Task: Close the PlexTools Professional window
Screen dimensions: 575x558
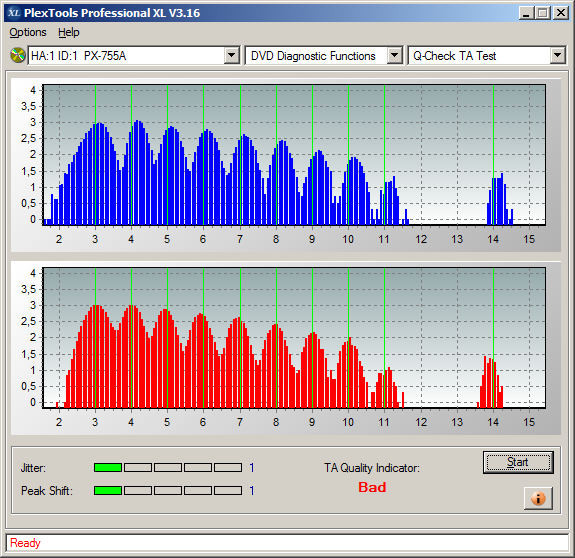Action: tap(561, 13)
